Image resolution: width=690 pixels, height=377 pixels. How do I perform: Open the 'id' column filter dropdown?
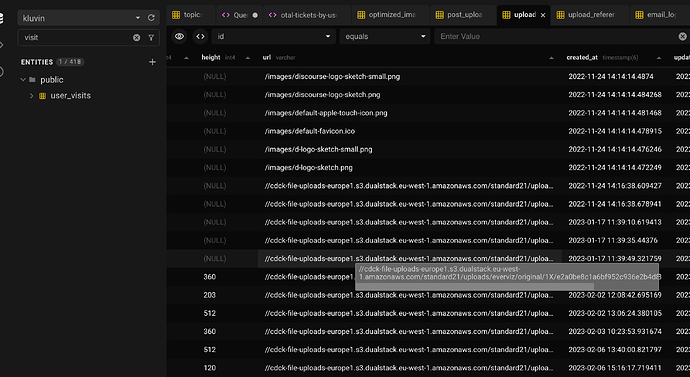pos(274,37)
